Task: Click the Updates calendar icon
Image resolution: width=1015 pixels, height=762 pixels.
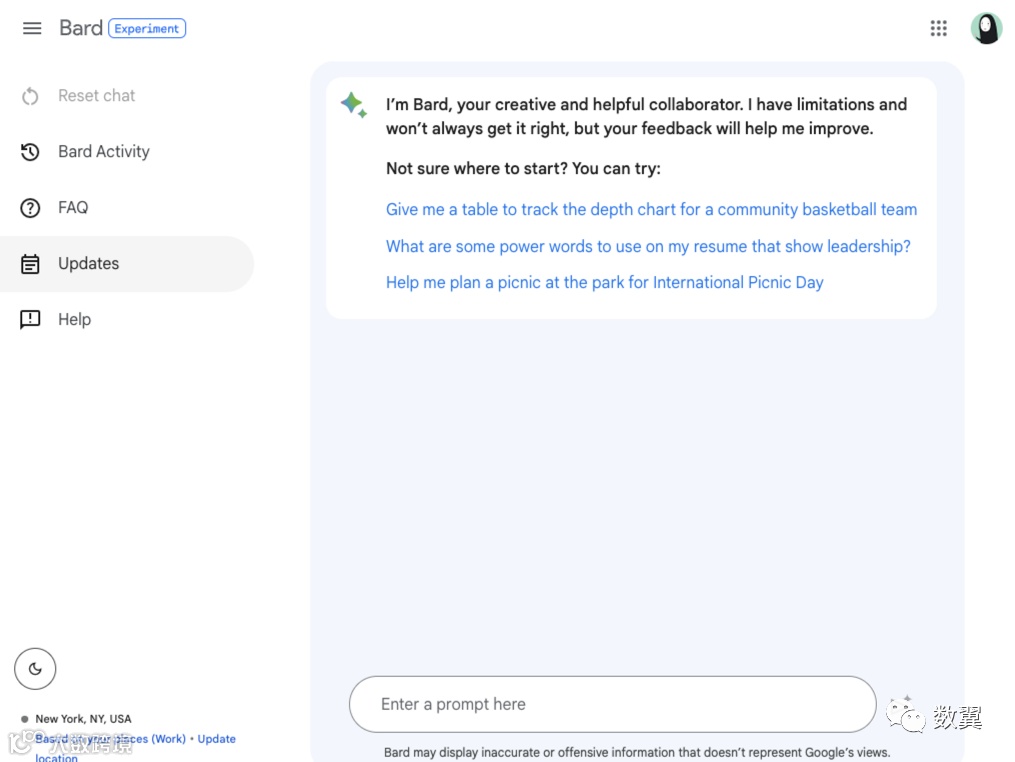Action: click(x=30, y=264)
